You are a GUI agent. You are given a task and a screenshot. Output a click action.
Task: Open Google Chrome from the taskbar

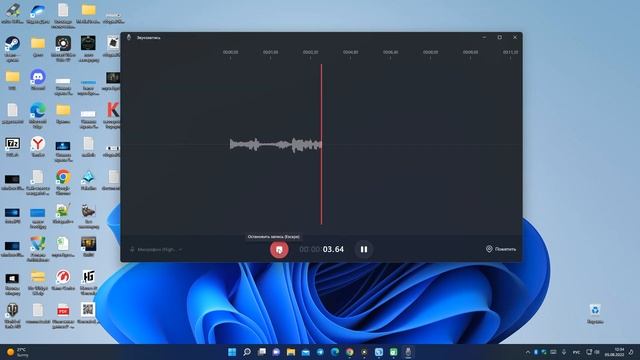tap(349, 352)
